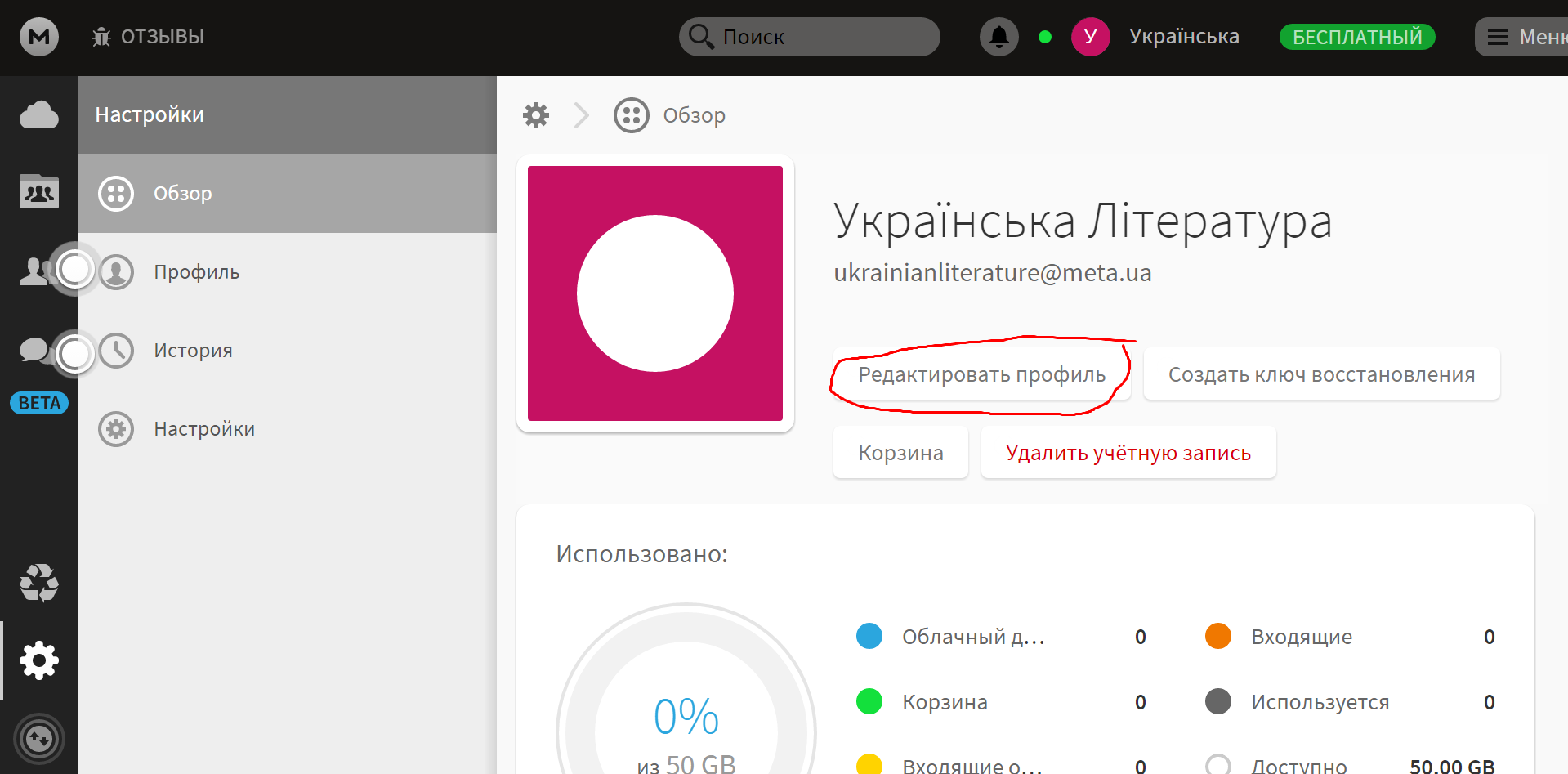
Task: Open notifications bell icon
Action: [x=998, y=37]
